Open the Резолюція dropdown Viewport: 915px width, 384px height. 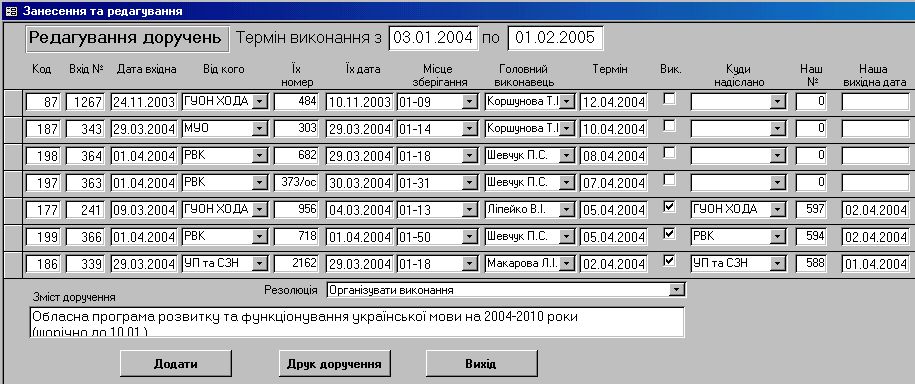tap(676, 289)
